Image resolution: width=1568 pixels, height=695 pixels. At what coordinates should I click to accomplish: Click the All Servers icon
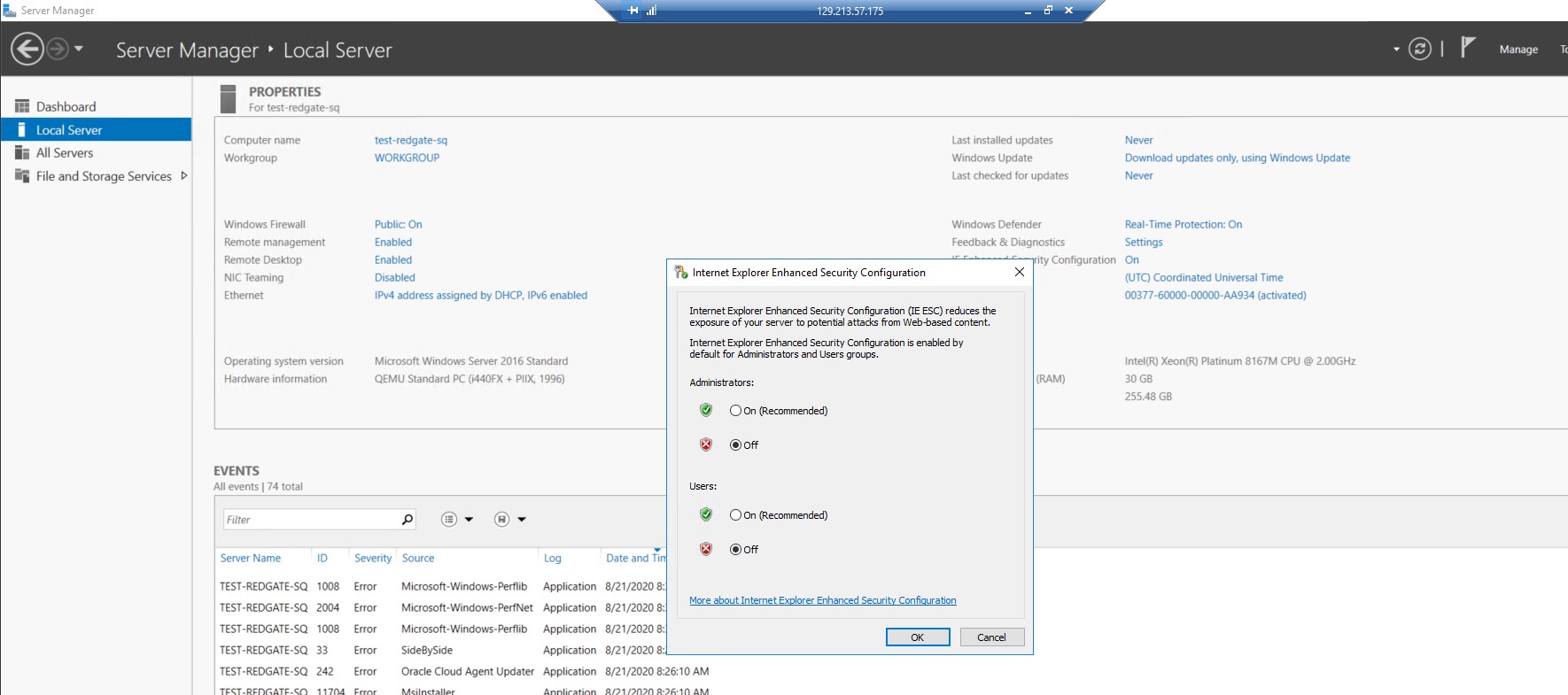click(x=22, y=152)
